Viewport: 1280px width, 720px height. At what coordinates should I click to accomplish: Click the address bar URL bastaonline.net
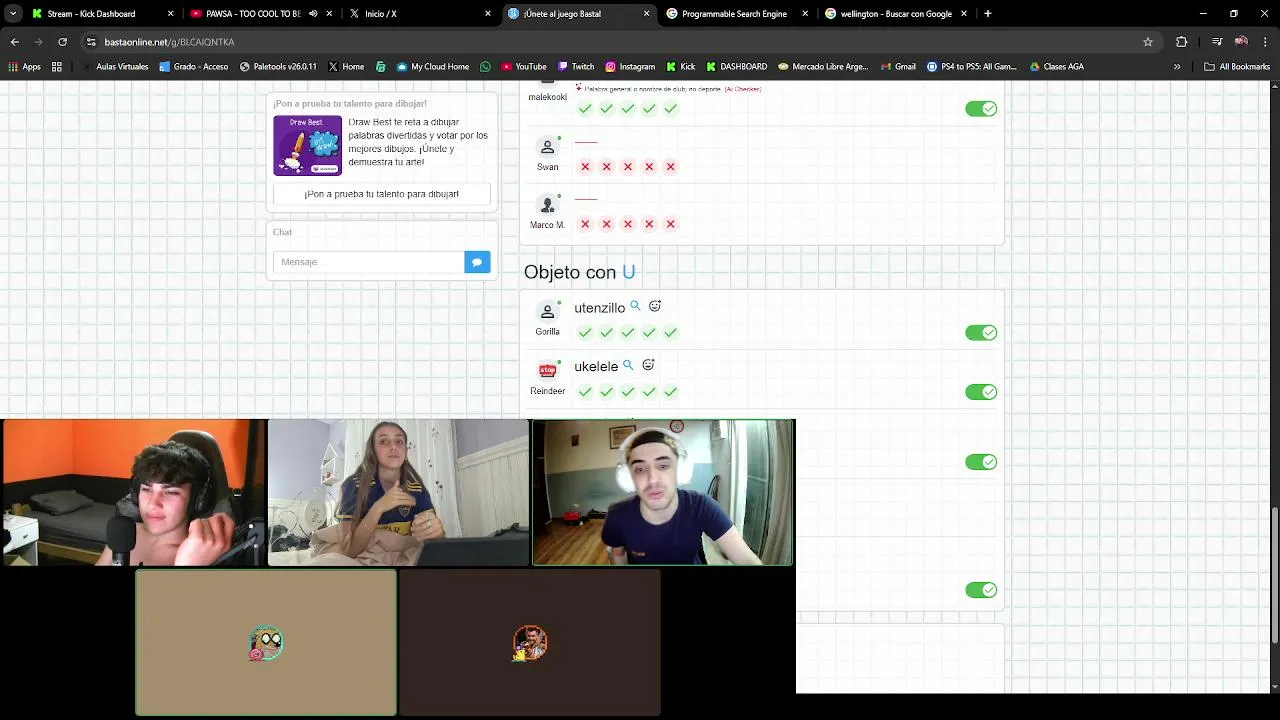[169, 42]
